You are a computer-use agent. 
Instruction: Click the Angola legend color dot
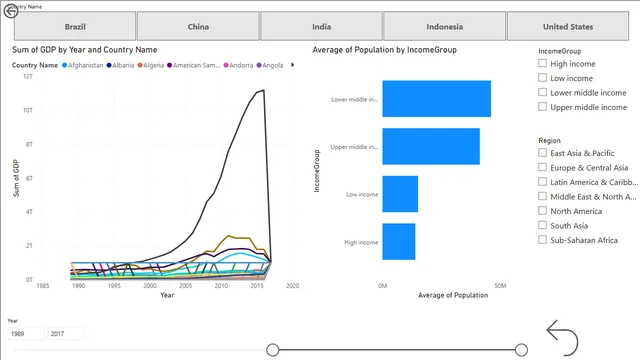(259, 65)
